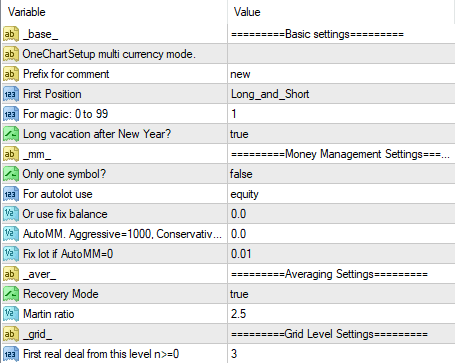The height and width of the screenshot is (363, 455).
Task: Edit the Fix lot if AutoMM=0 value field
Action: [x=341, y=254]
